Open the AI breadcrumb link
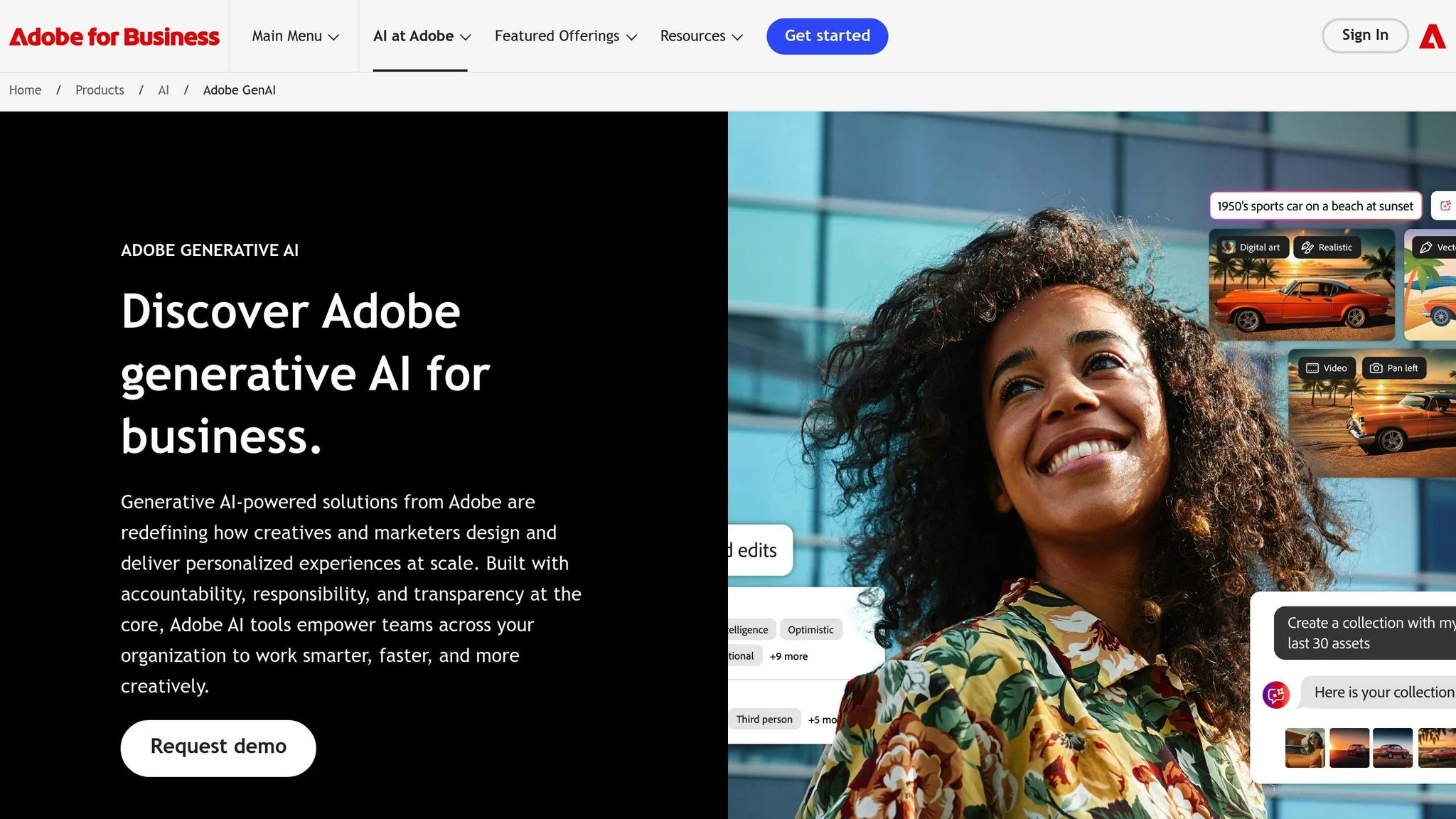Viewport: 1456px width, 819px height. [x=164, y=90]
